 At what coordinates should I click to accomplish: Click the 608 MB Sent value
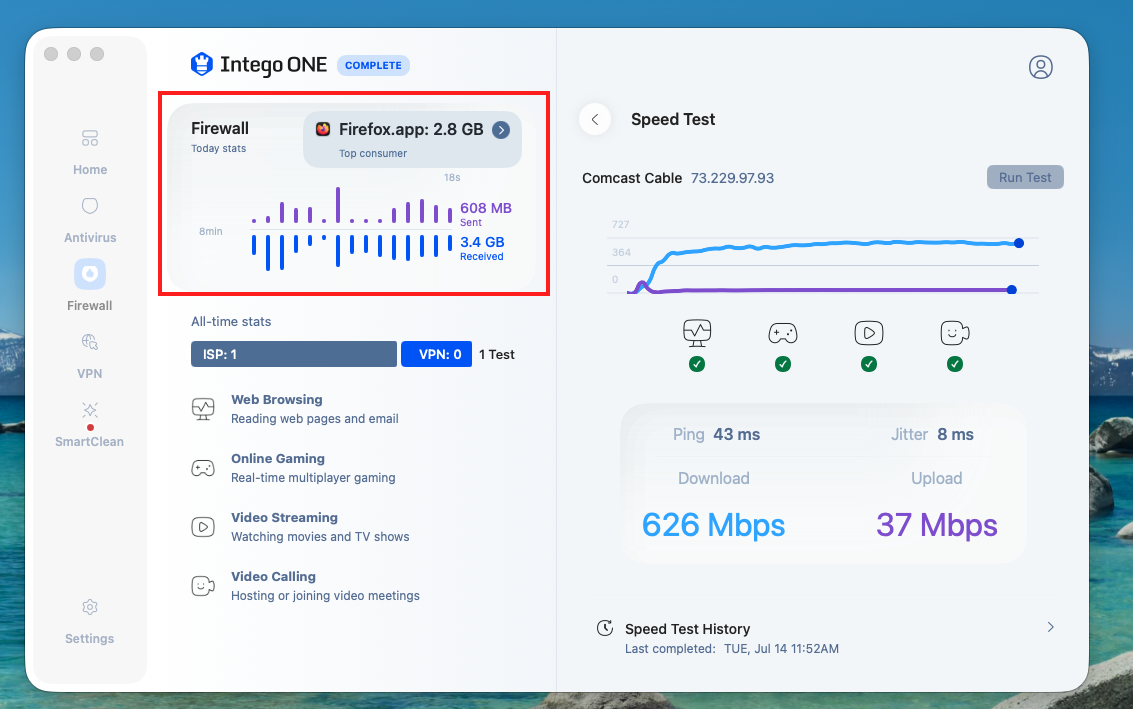[x=486, y=212]
